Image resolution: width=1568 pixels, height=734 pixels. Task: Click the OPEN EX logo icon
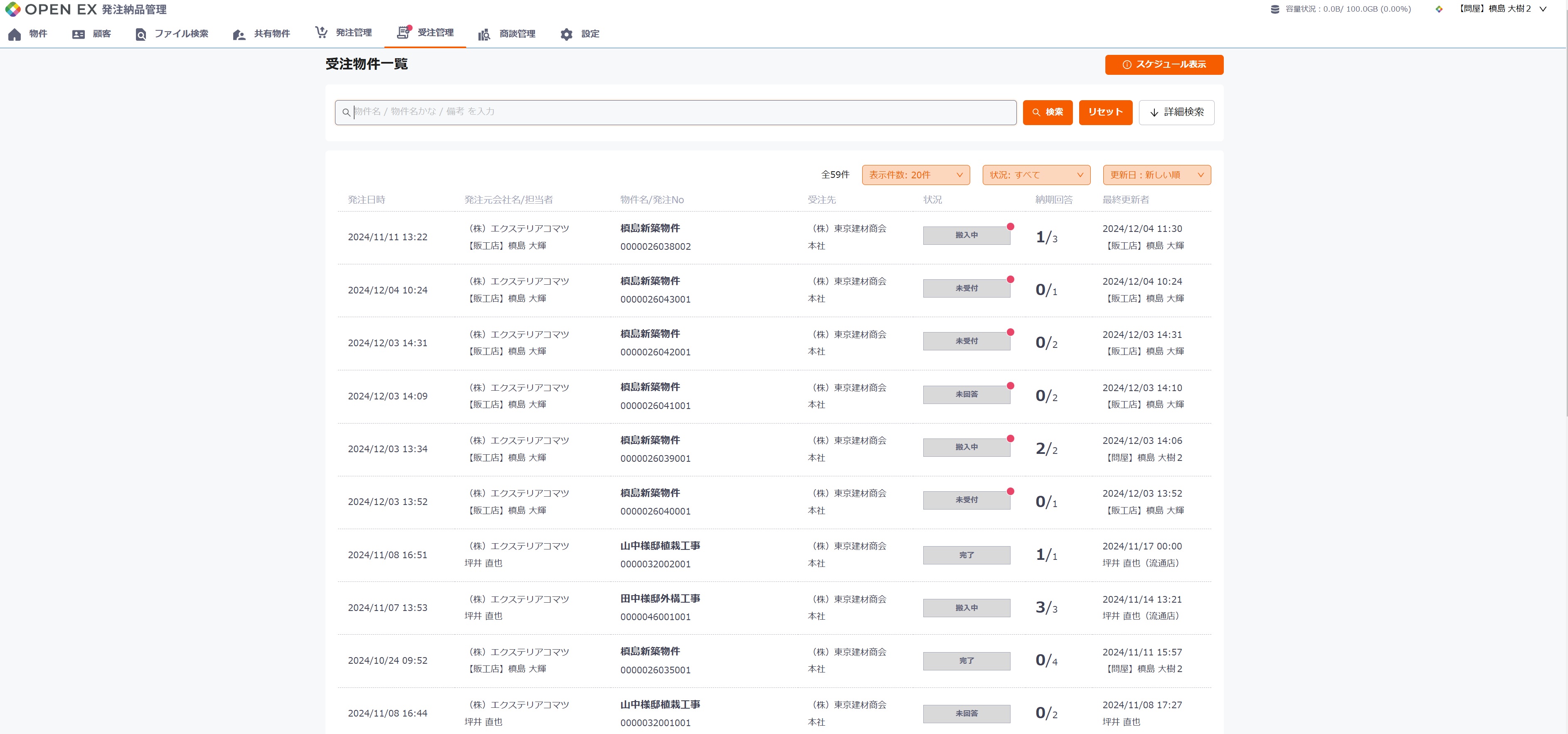[13, 9]
